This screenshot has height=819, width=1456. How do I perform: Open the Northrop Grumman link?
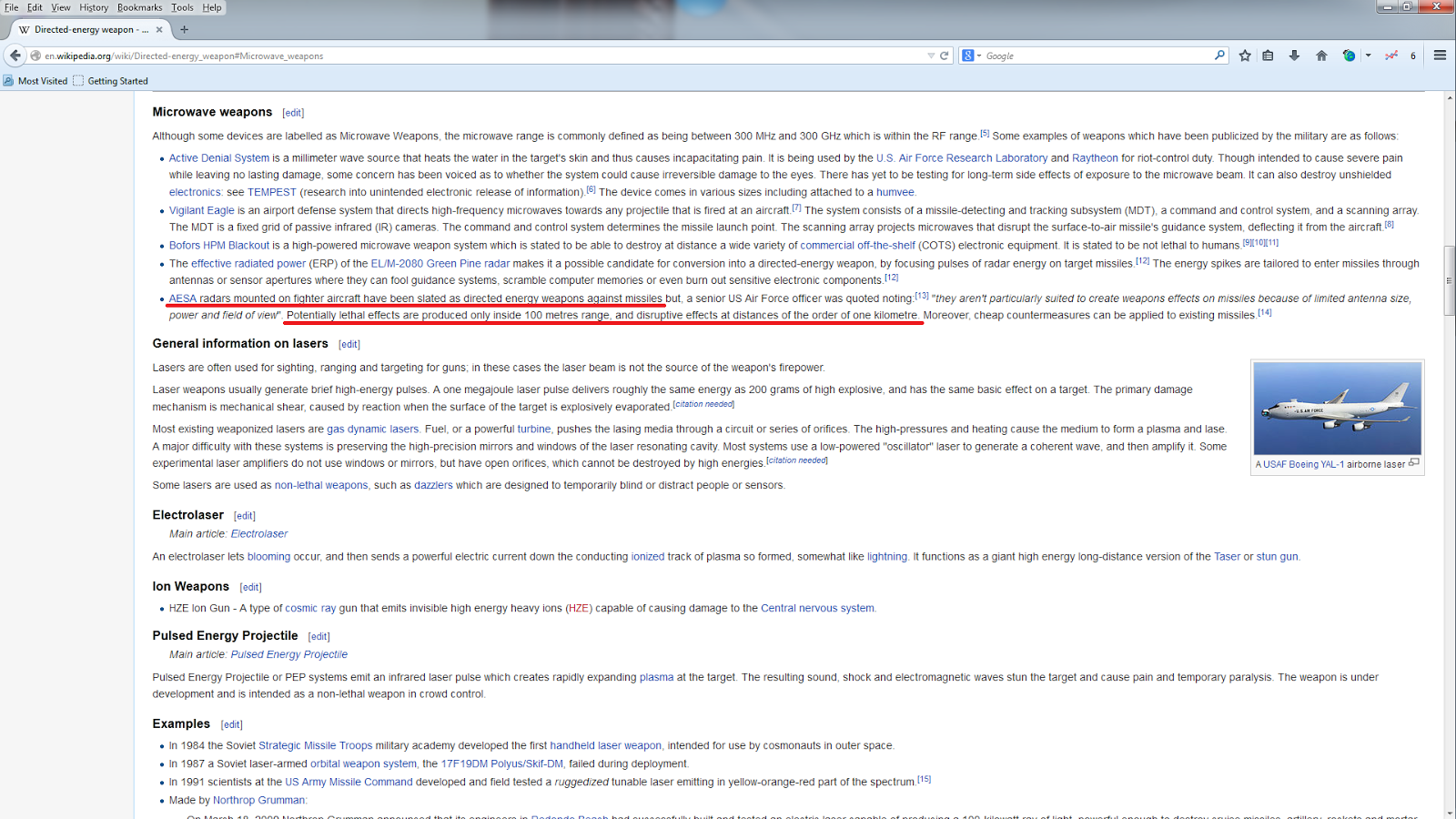(x=259, y=801)
